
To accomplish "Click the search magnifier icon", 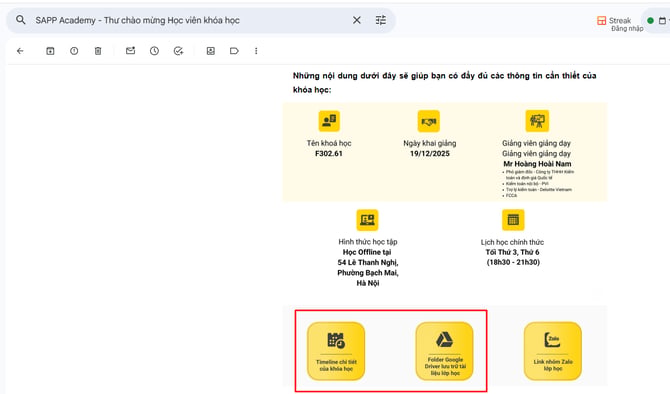I will tap(21, 20).
